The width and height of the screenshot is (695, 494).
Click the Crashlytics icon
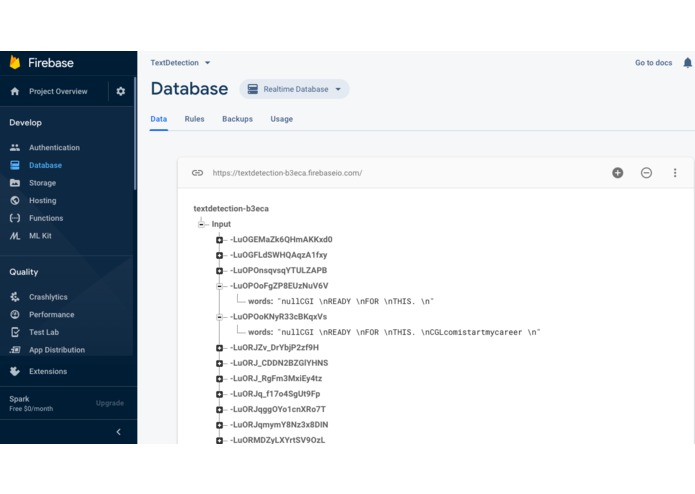[x=15, y=297]
